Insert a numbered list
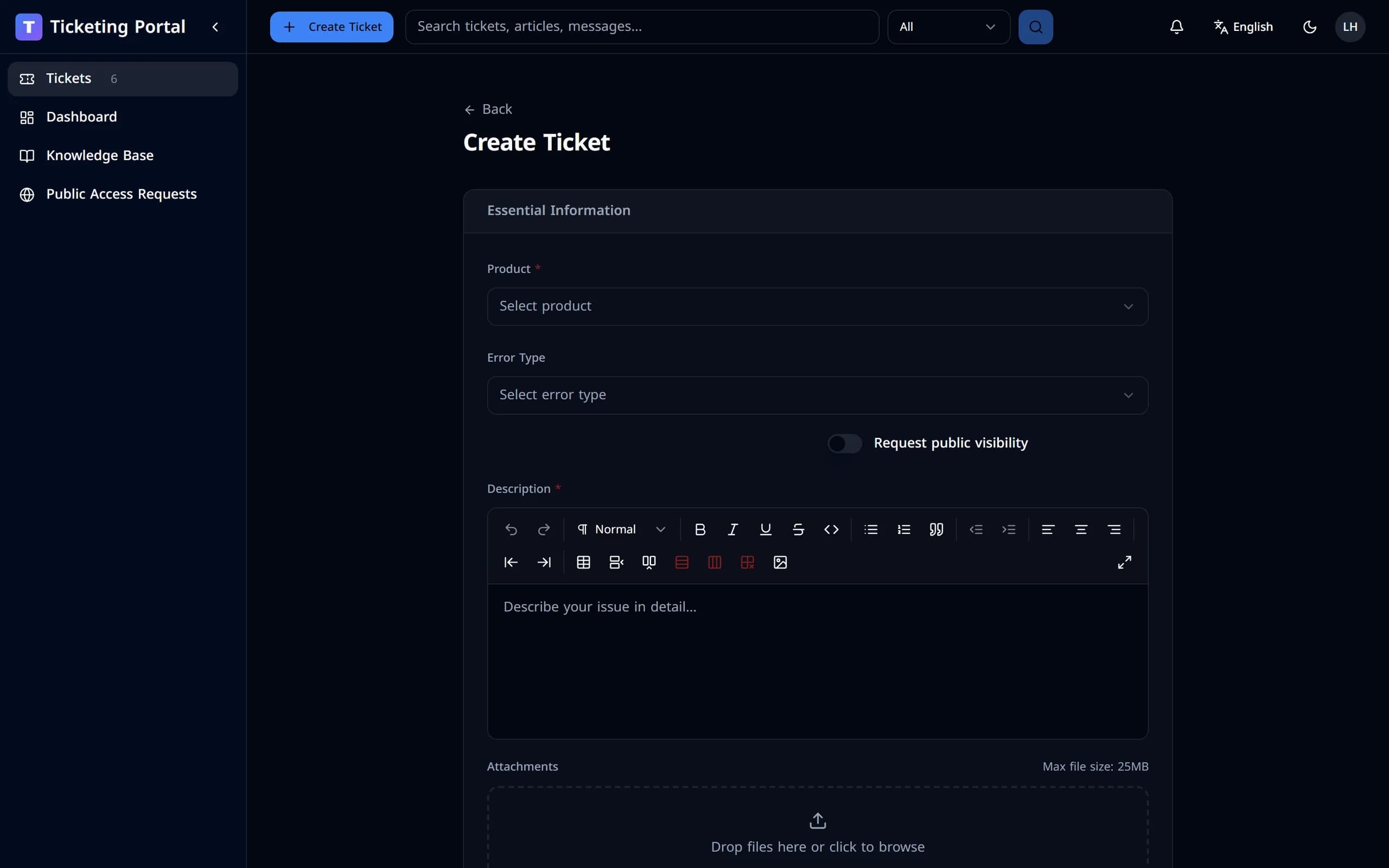This screenshot has height=868, width=1389. coord(903,529)
